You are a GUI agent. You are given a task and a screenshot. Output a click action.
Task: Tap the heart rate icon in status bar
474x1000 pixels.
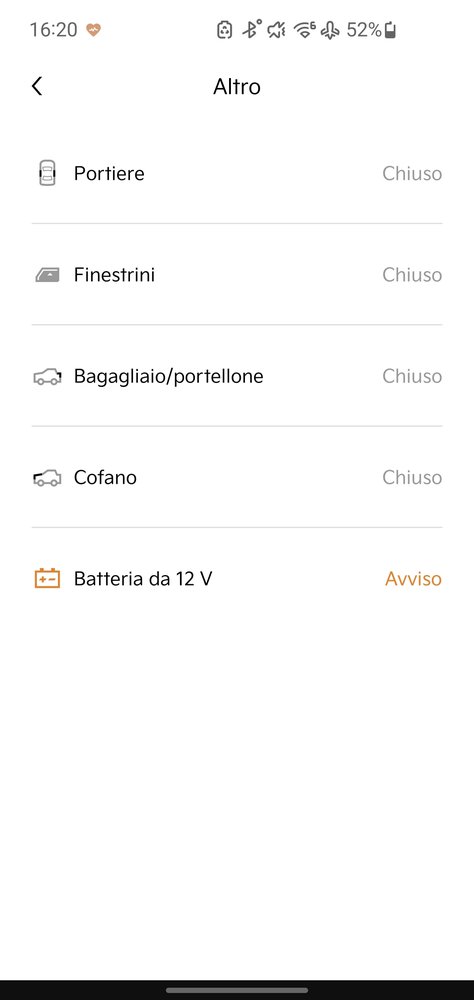(94, 29)
